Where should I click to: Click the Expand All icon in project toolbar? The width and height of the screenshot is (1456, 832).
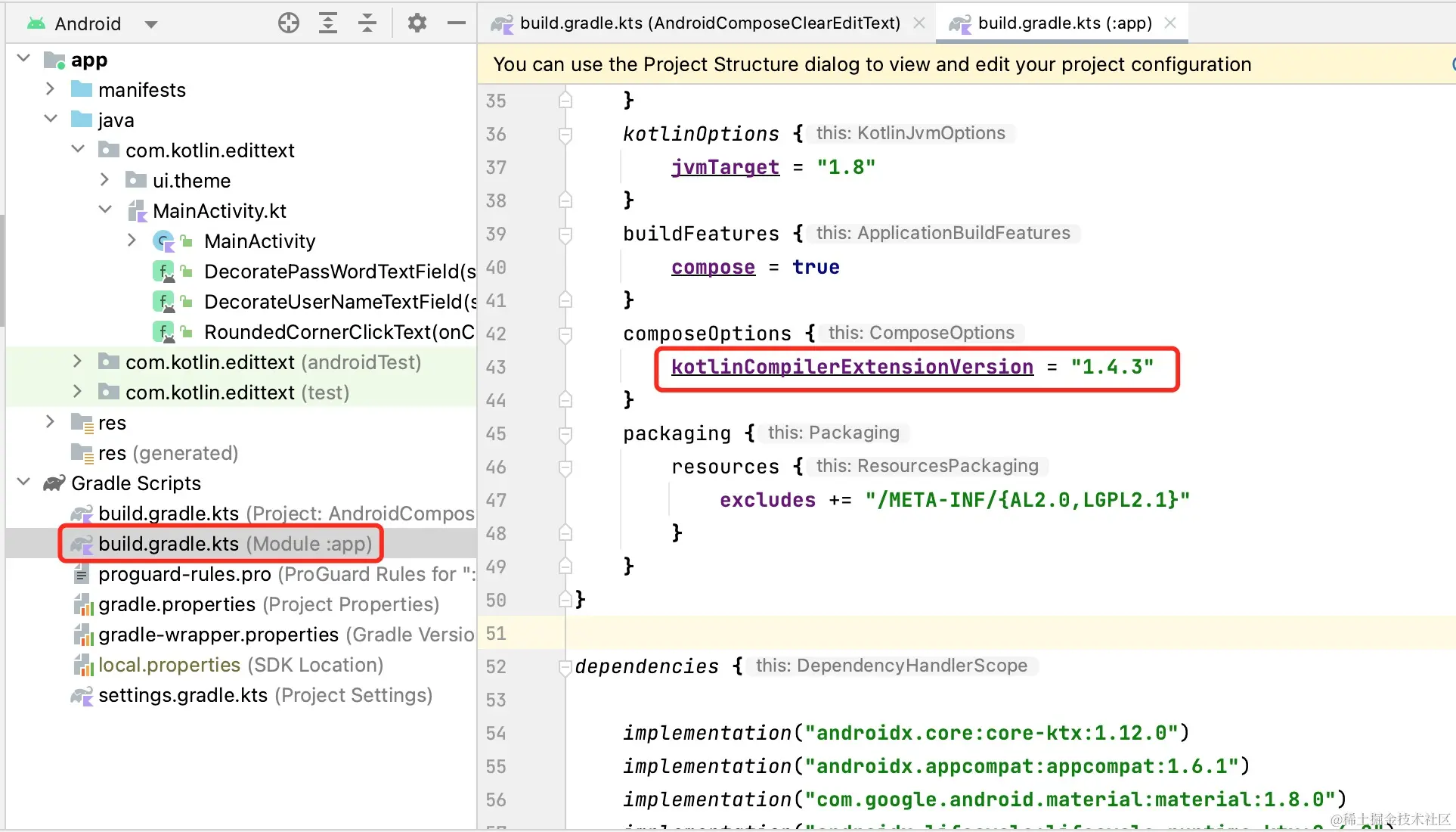coord(328,23)
